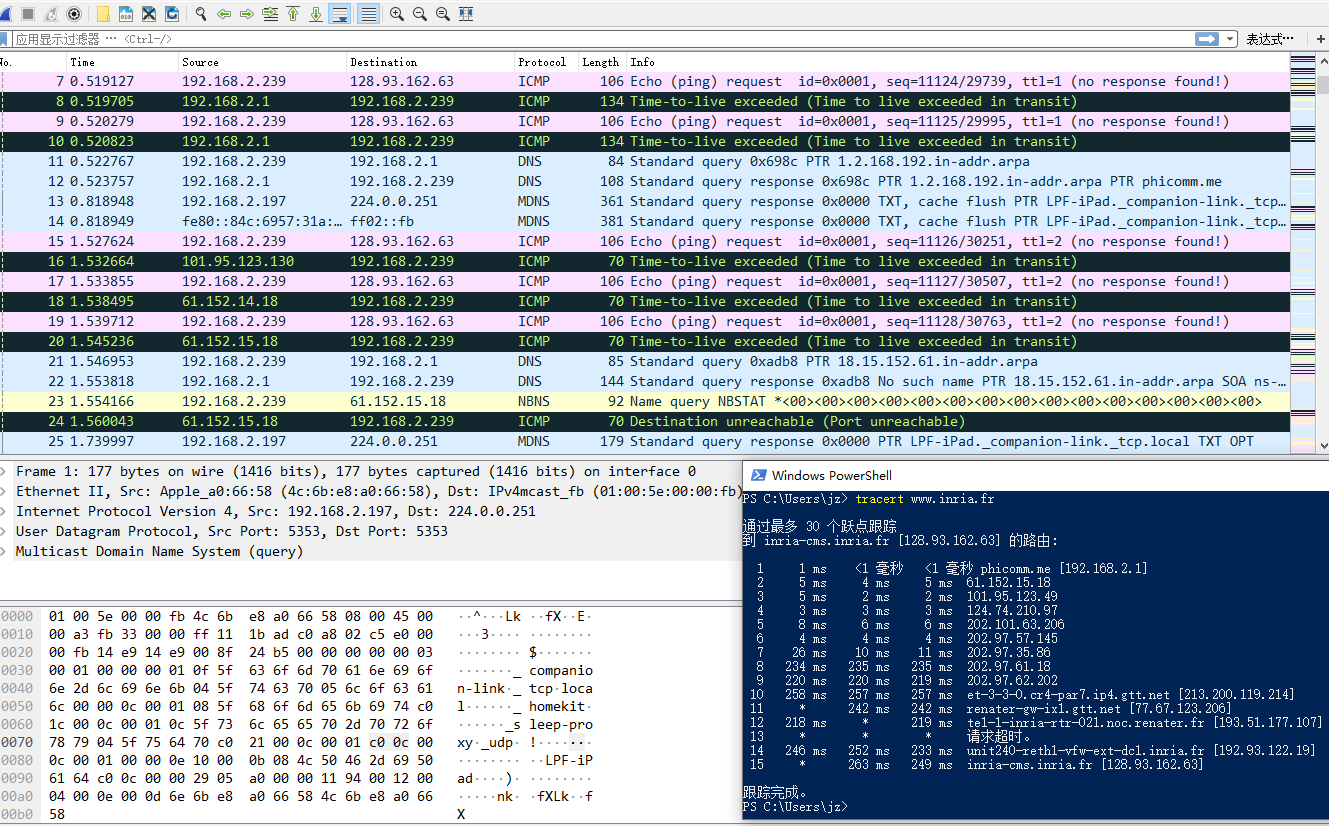
Task: Select packet 16 from 101.95.123.130
Action: click(x=644, y=261)
